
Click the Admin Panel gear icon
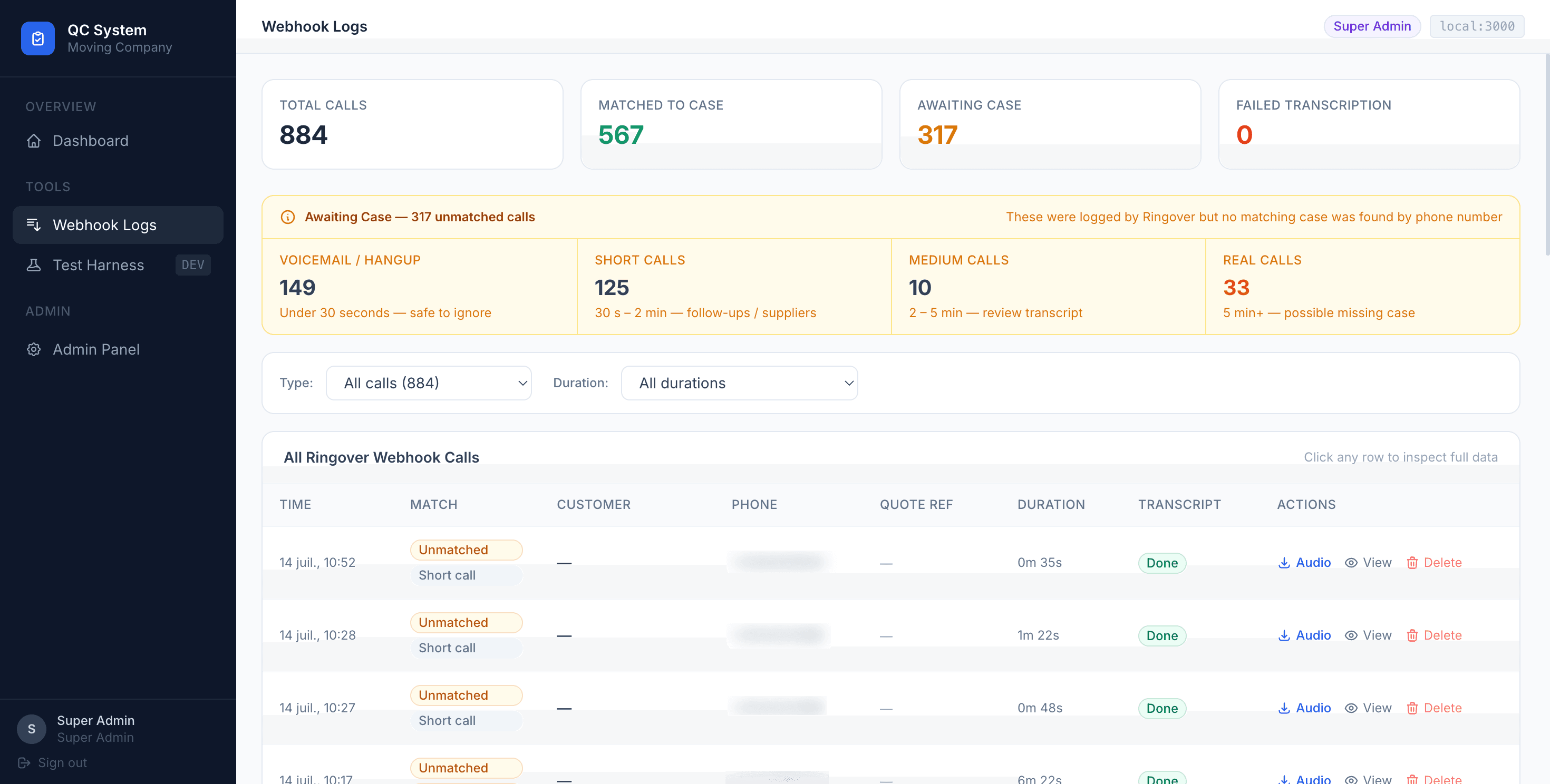pyautogui.click(x=34, y=349)
